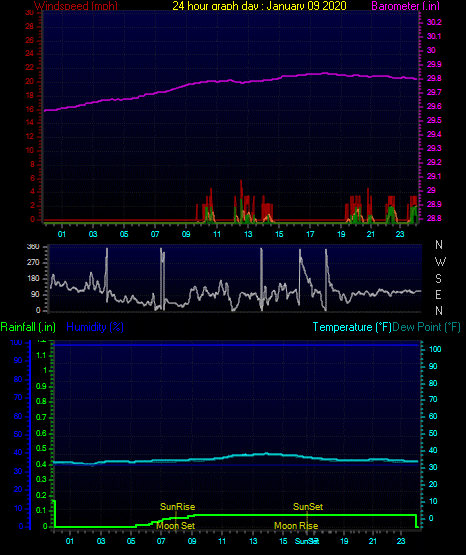Click hour 09 on the bottom chart time axis

pyautogui.click(x=192, y=541)
